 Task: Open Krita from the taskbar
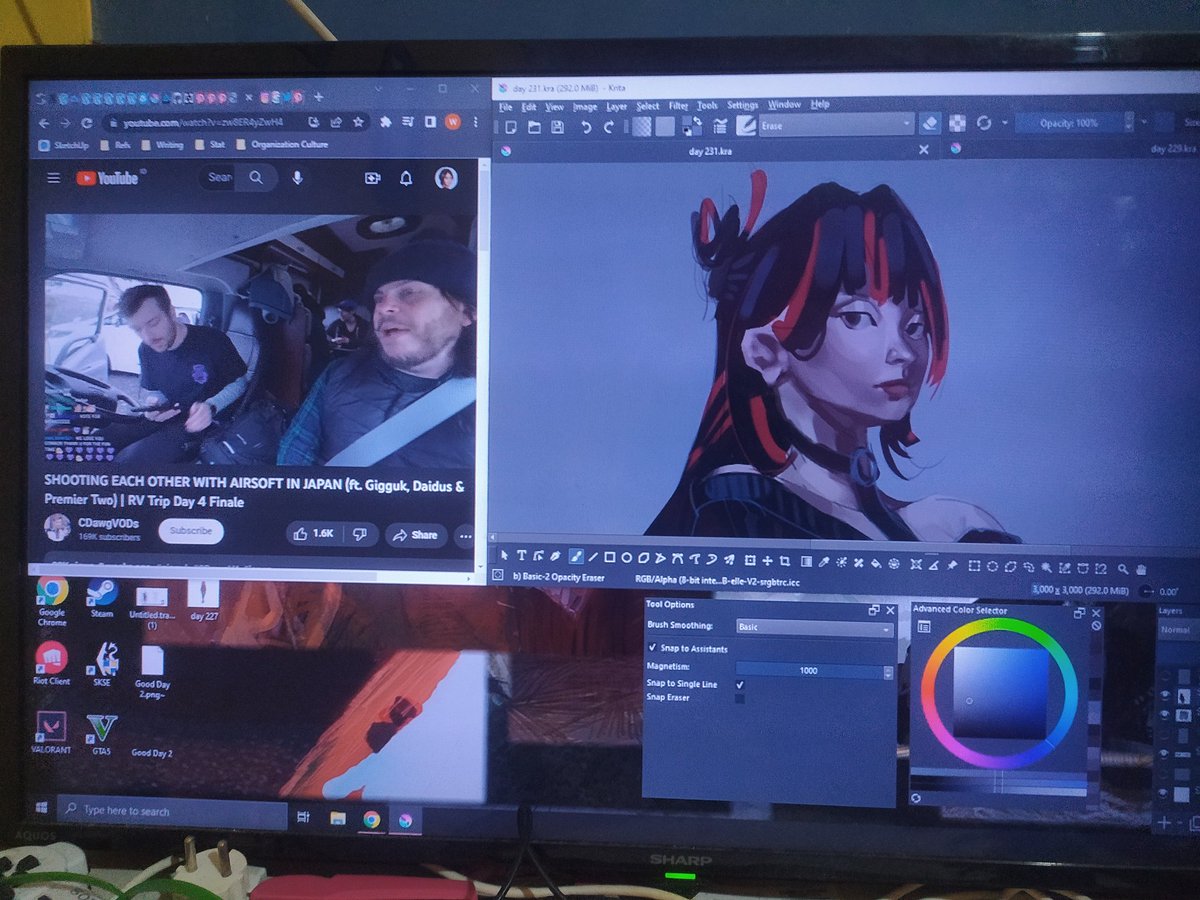click(405, 820)
